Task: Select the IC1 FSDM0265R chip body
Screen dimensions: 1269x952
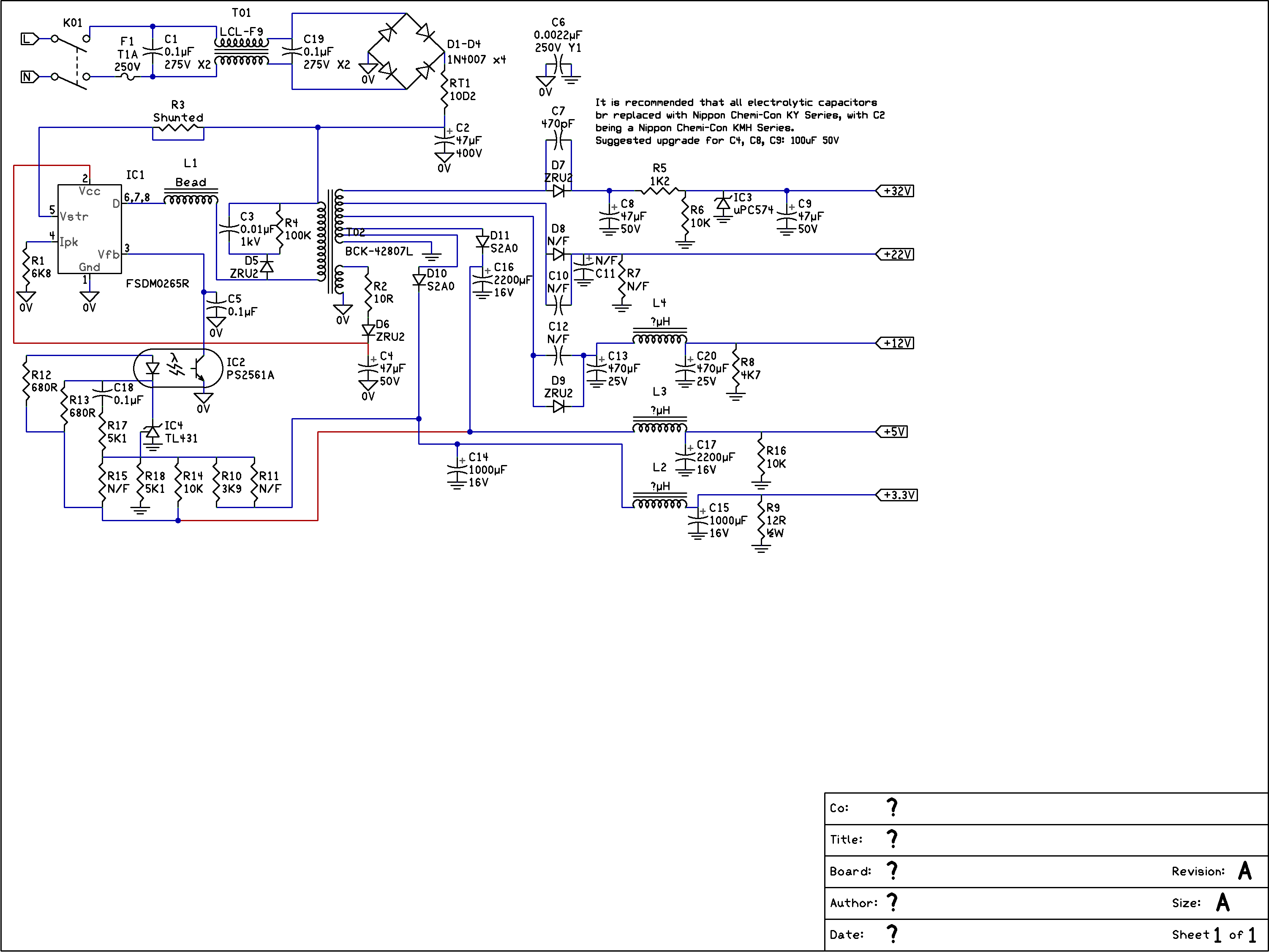Action: tap(90, 229)
